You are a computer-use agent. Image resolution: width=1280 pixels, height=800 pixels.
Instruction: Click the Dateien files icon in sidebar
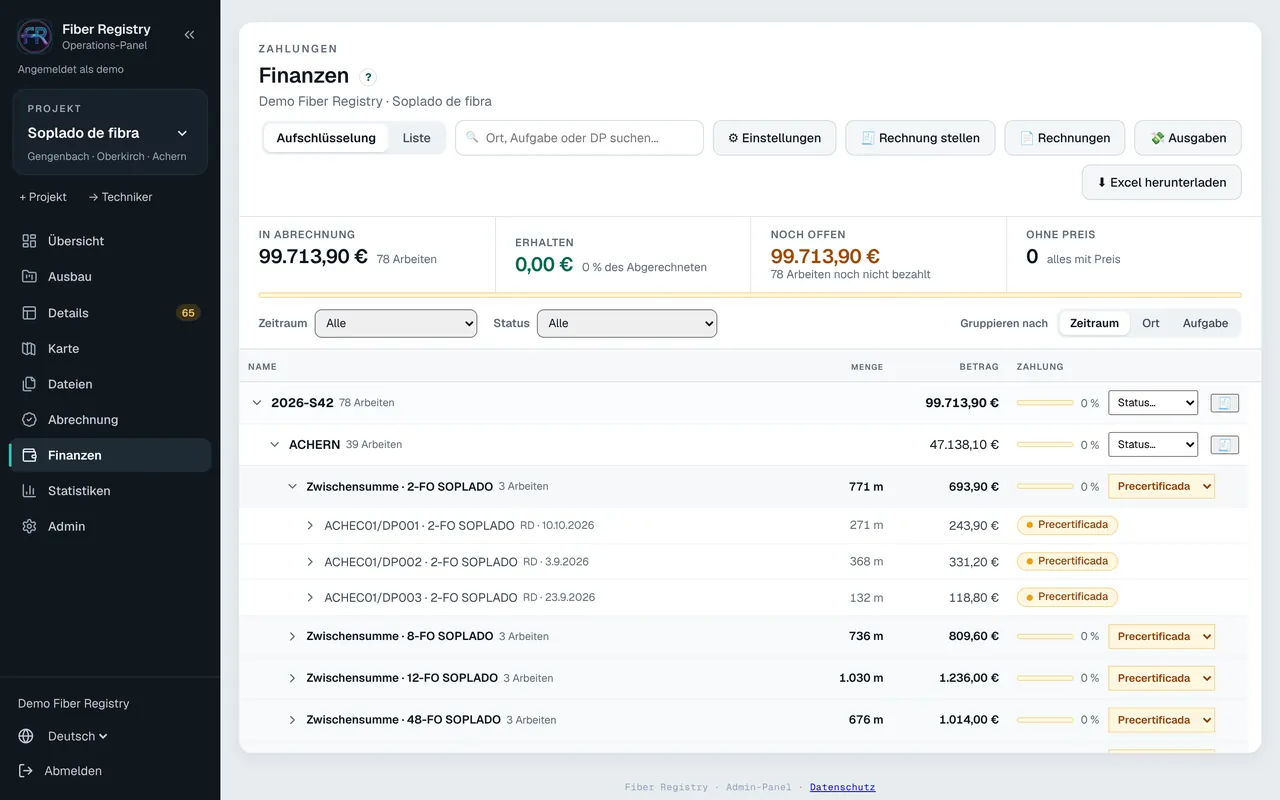(29, 384)
